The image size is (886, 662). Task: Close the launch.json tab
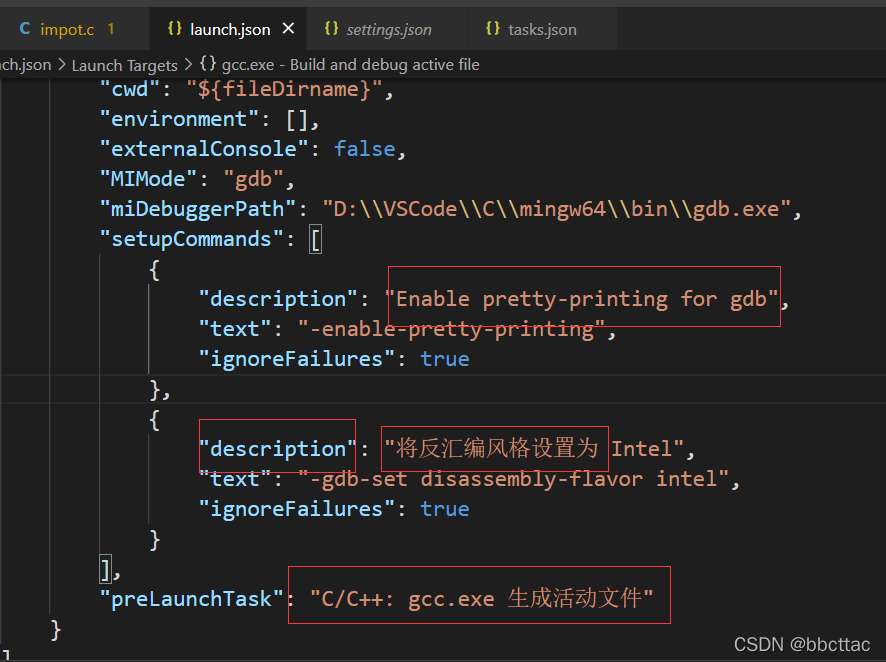[x=288, y=28]
